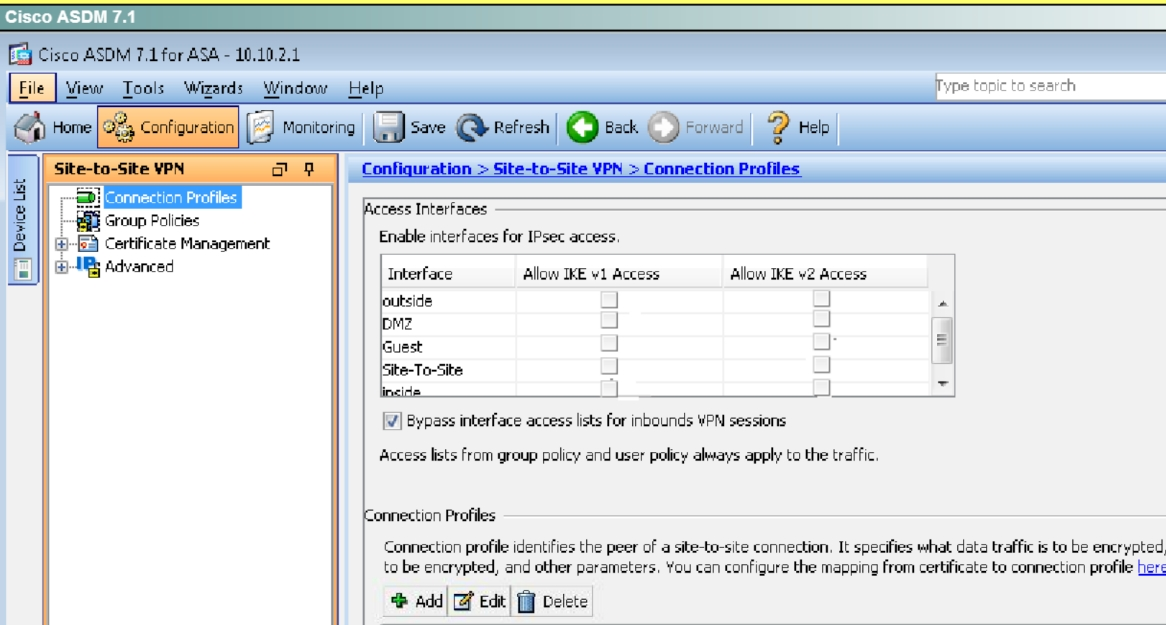Check IKE v1 access for DMZ
This screenshot has width=1166, height=625.
point(609,320)
